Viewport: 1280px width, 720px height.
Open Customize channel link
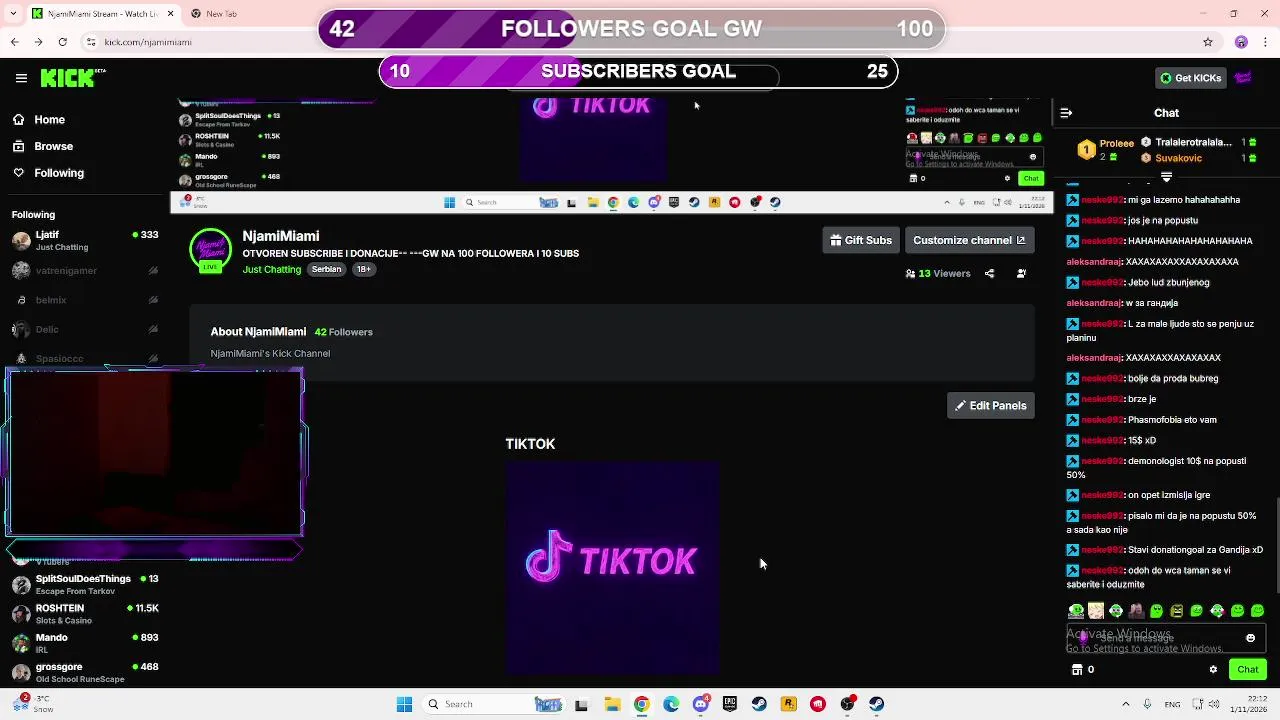(x=969, y=240)
